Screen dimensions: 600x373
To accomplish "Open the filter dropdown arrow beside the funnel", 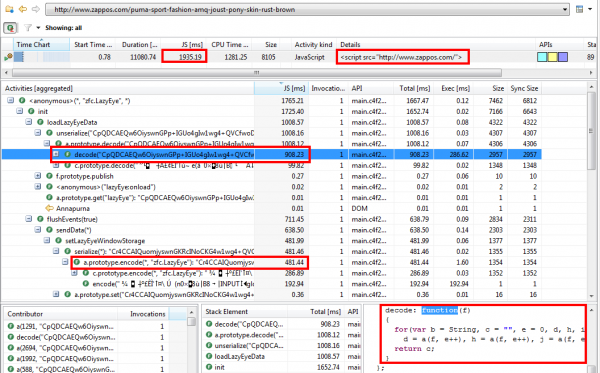I will 38,28.
